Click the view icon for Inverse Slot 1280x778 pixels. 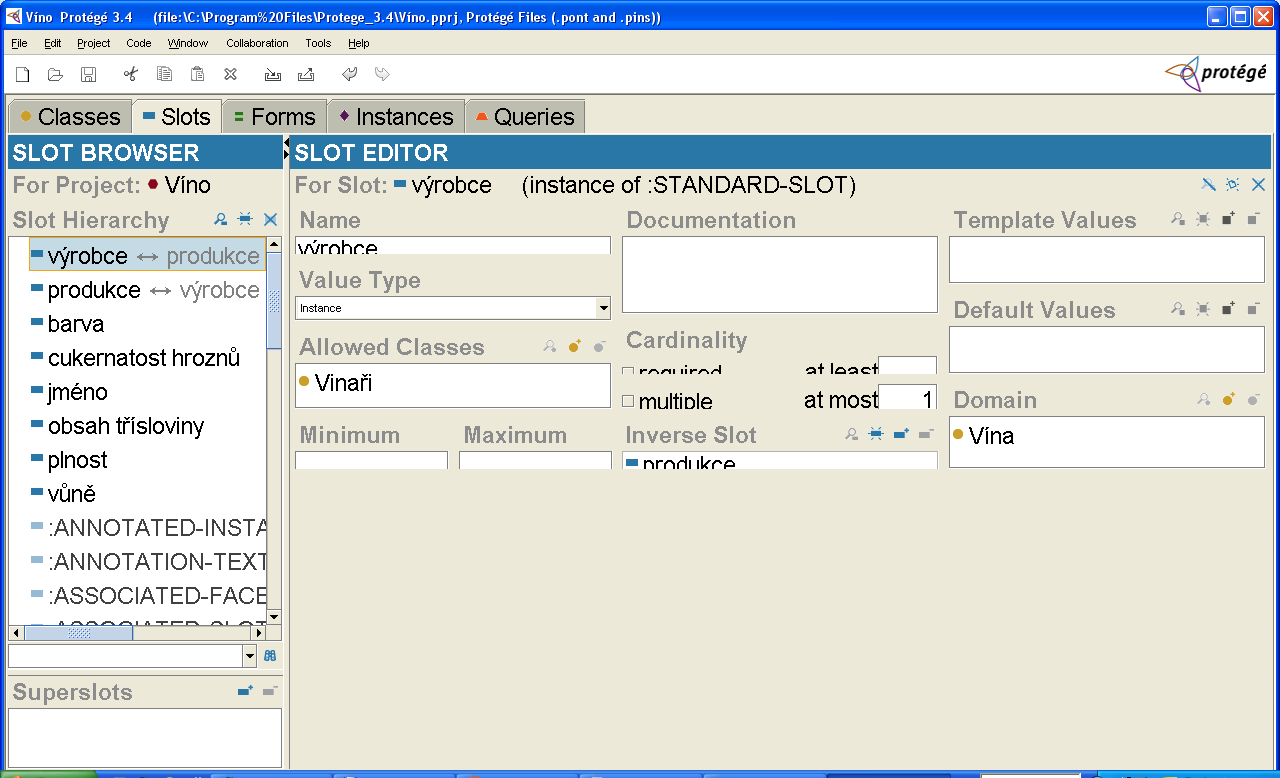(x=851, y=434)
